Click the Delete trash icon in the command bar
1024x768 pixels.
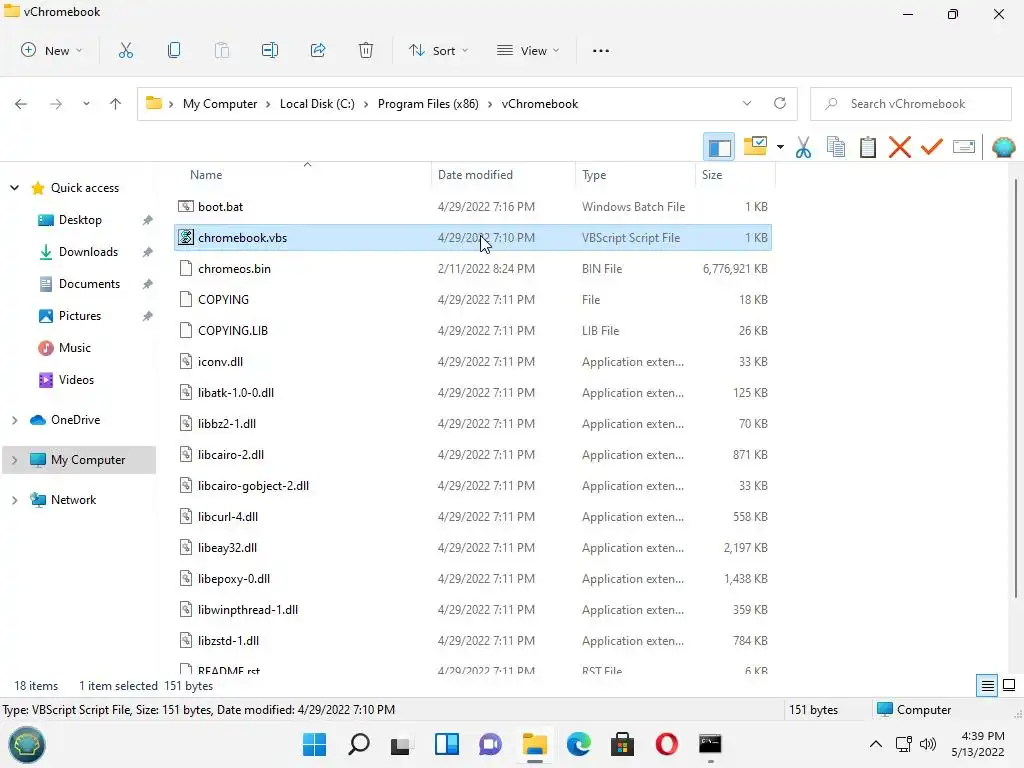click(x=366, y=50)
